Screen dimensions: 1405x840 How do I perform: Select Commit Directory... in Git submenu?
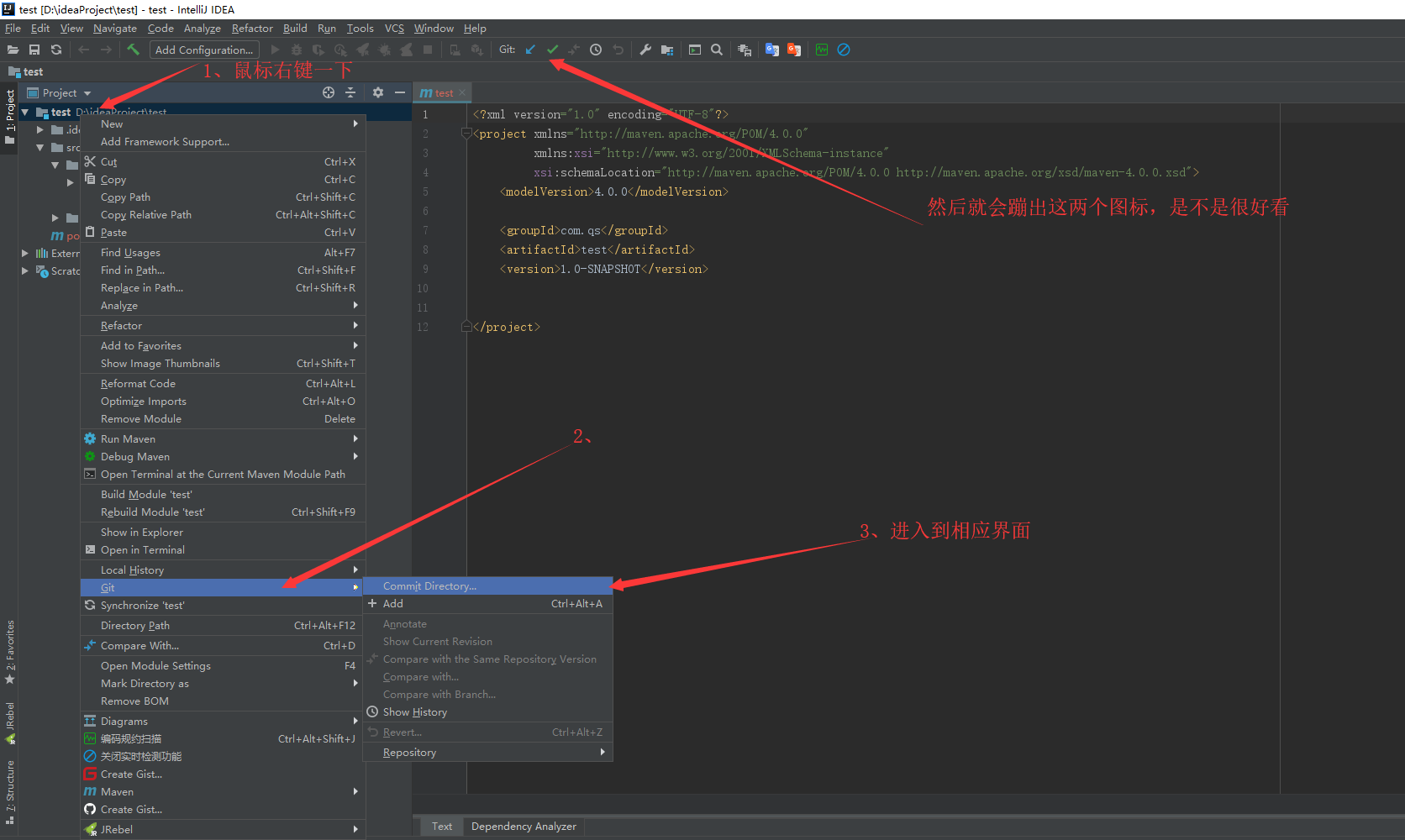(487, 585)
